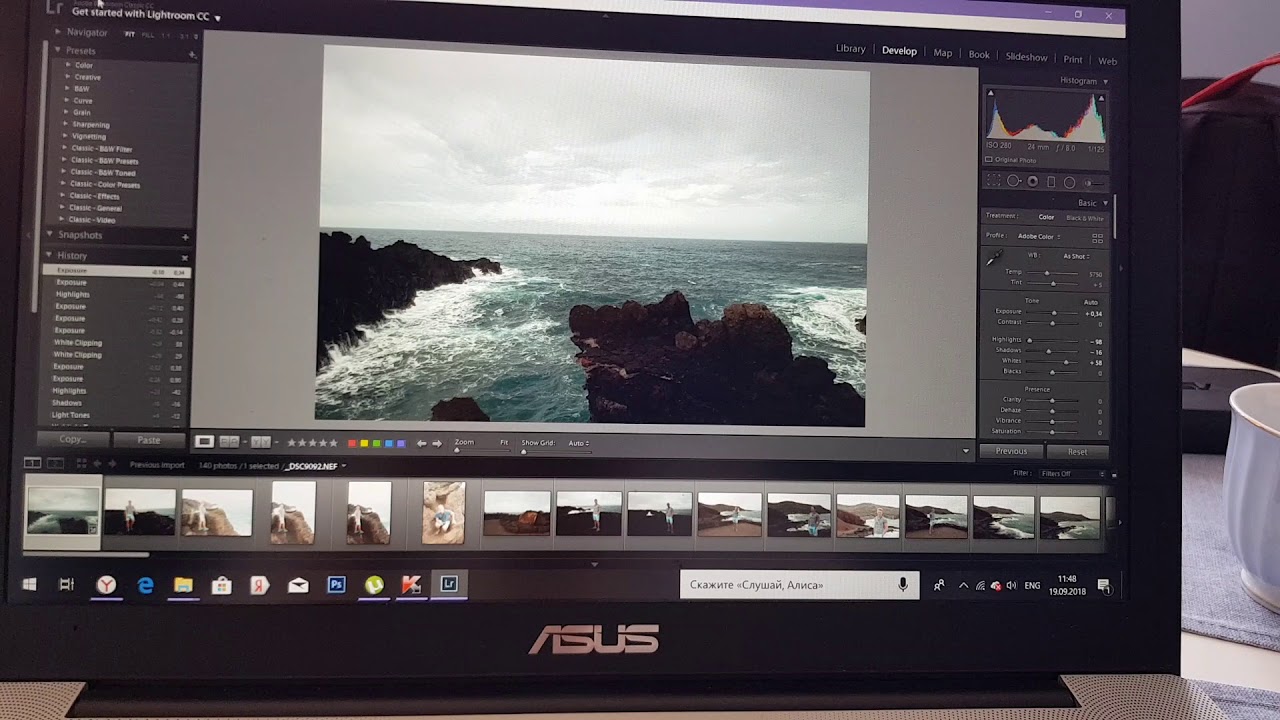
Task: Go to grid view from filmstrip bar
Action: coord(82,464)
